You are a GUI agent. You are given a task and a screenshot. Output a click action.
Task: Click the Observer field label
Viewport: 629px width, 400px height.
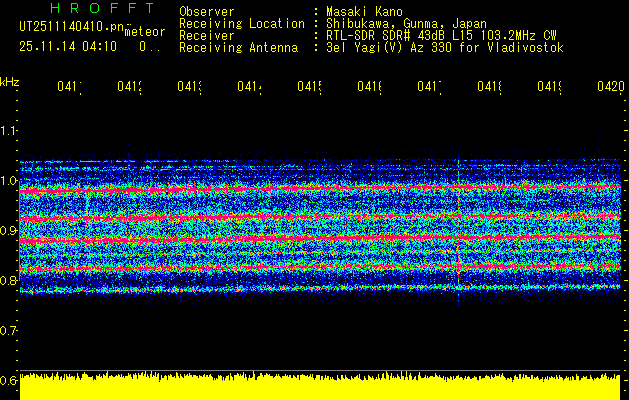pos(207,12)
